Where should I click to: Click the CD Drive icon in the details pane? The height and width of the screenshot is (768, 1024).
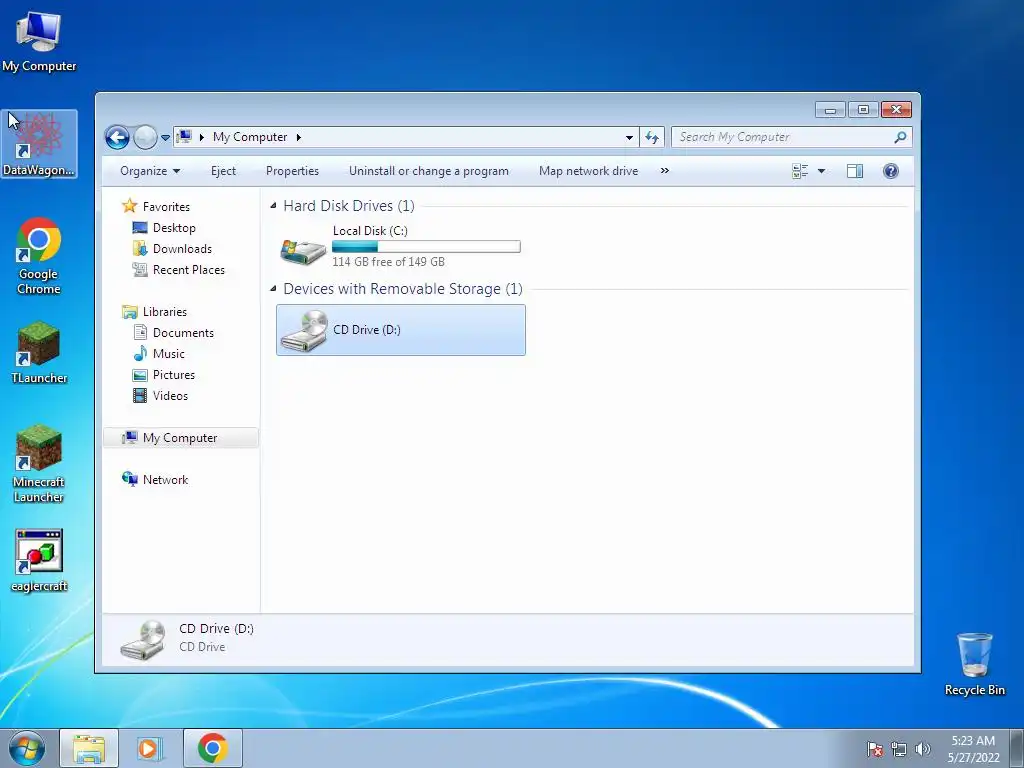point(143,640)
